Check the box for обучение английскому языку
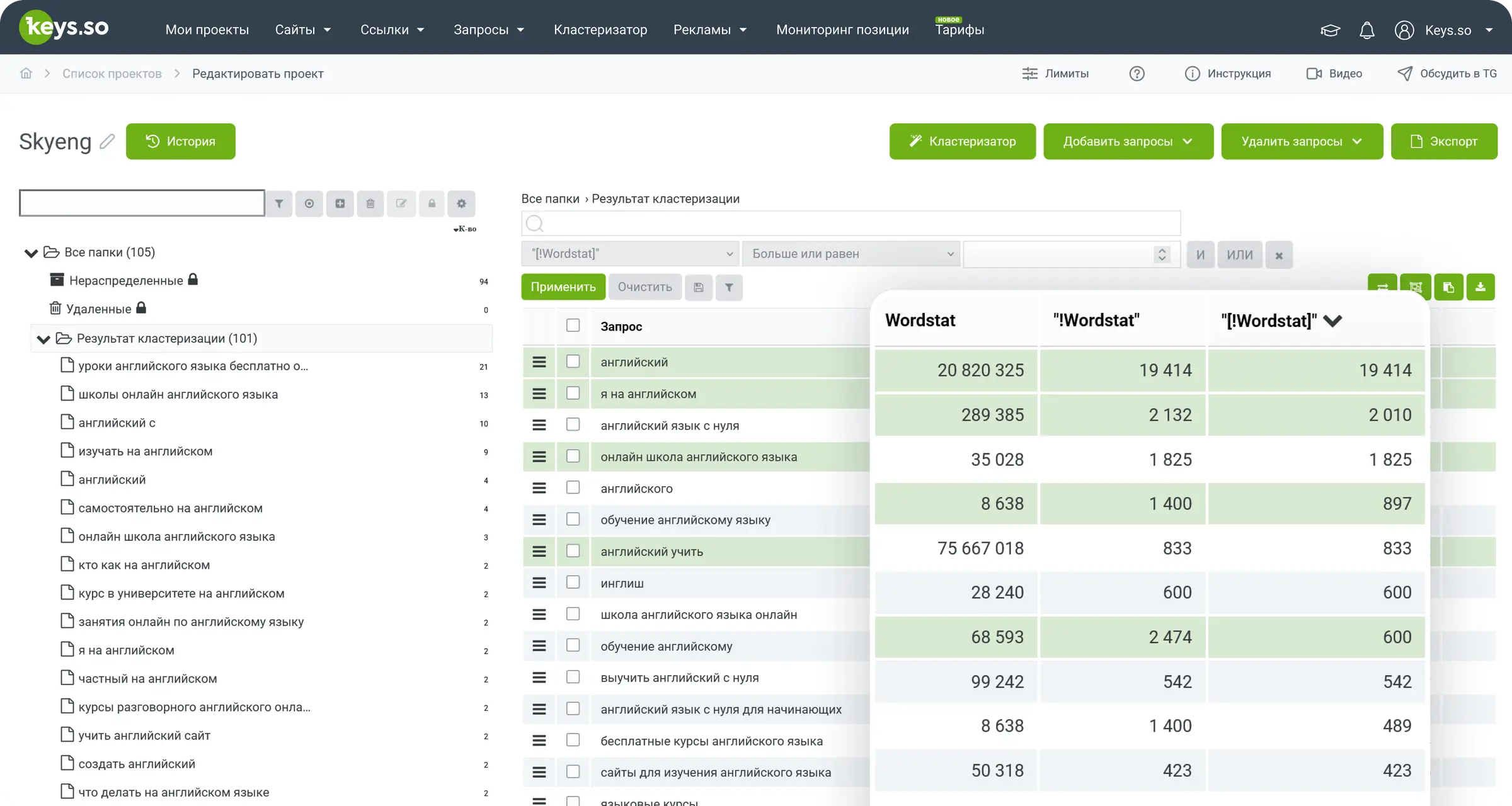This screenshot has height=806, width=1512. point(573,519)
